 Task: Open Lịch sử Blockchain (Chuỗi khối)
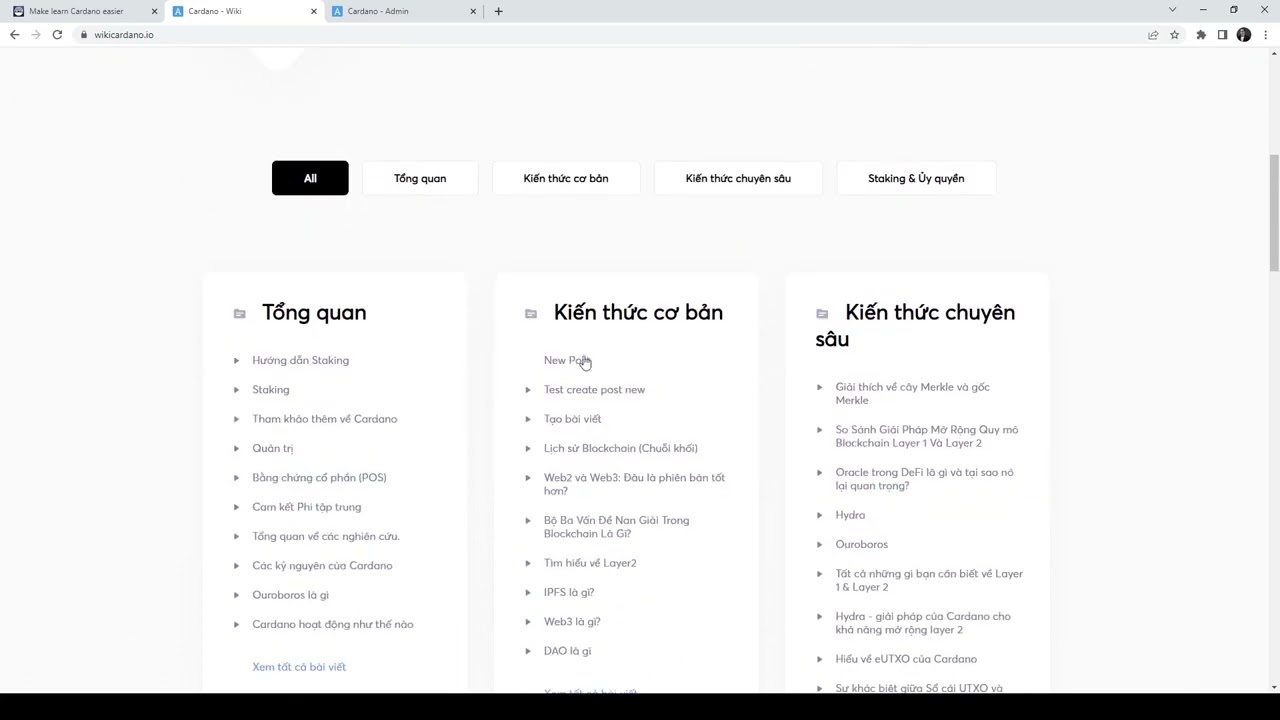(x=621, y=448)
